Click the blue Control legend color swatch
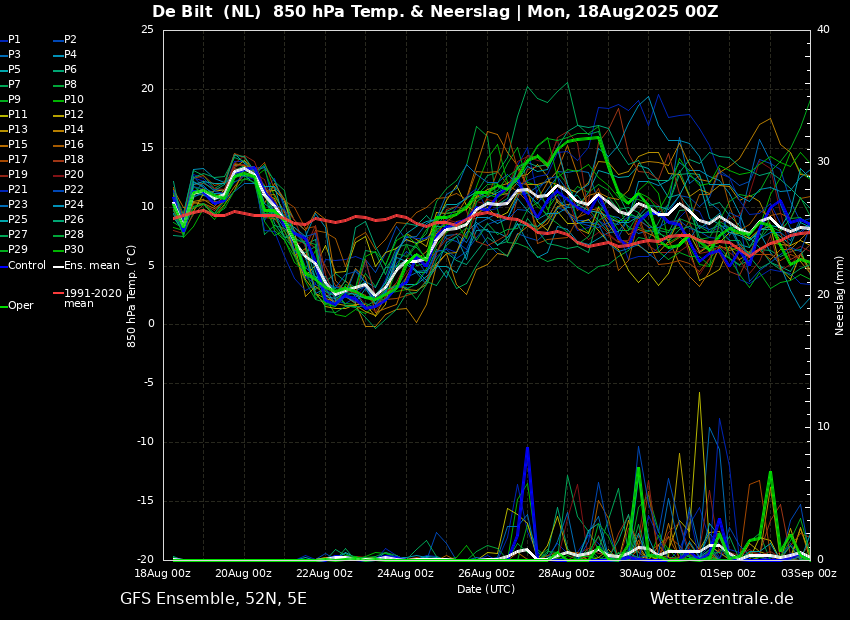The width and height of the screenshot is (850, 620). [3, 266]
